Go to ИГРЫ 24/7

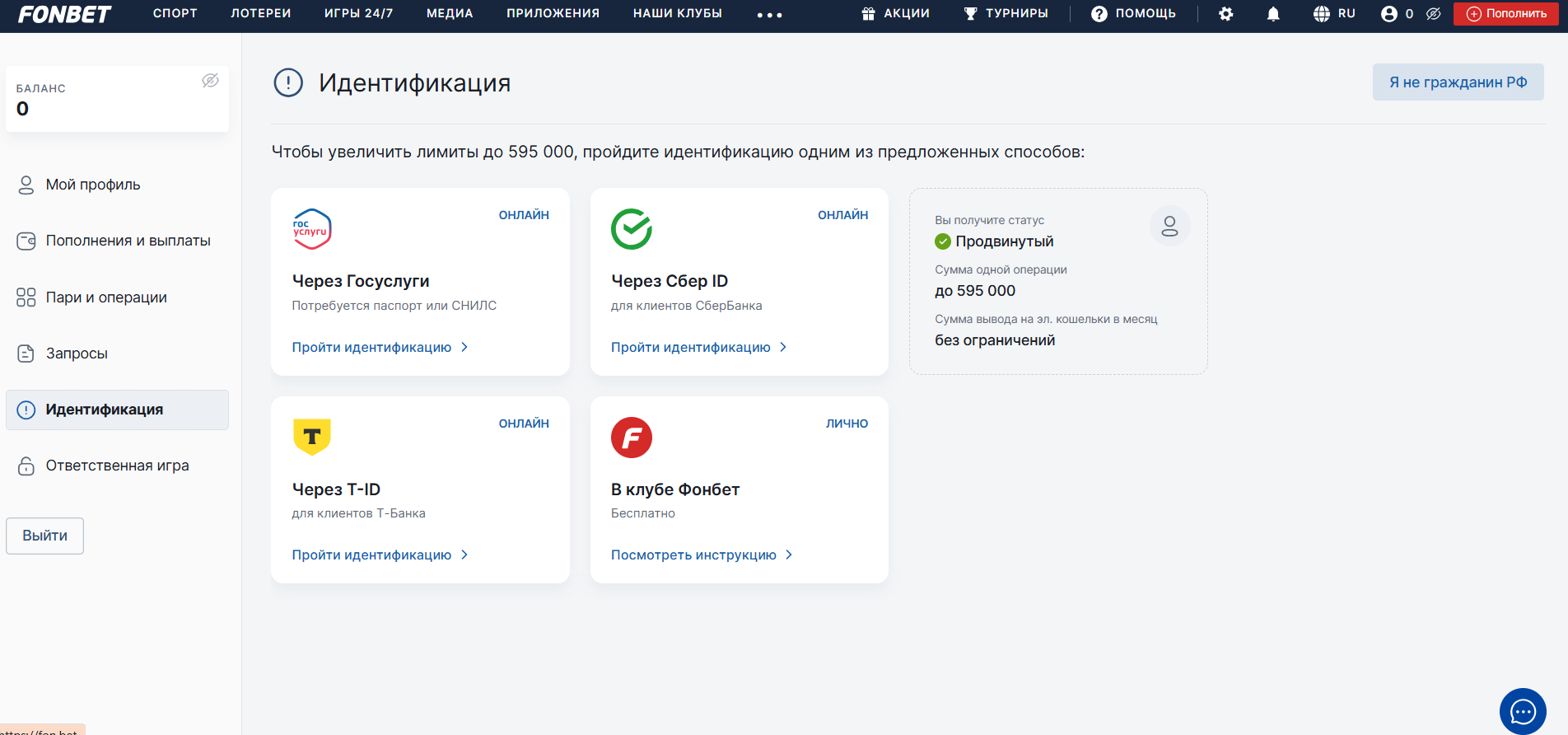(x=358, y=13)
